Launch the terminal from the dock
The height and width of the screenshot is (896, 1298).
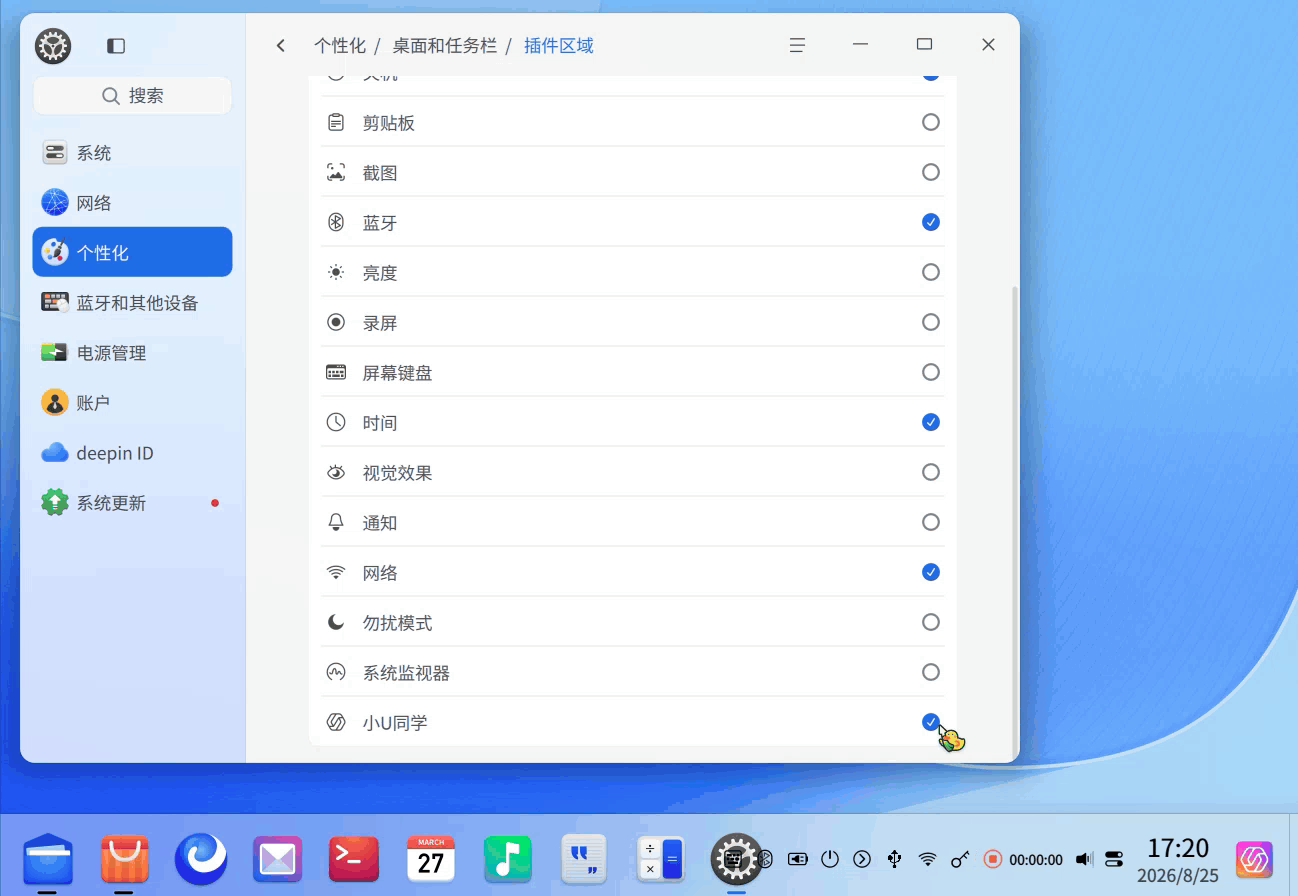(354, 858)
